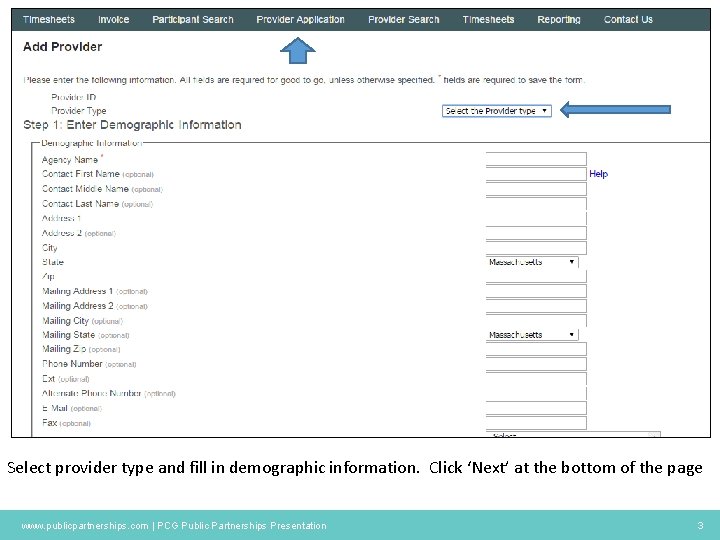Screen dimensions: 720x540
Task: Open the Timesheets item beside Reporting
Action: pos(488,20)
